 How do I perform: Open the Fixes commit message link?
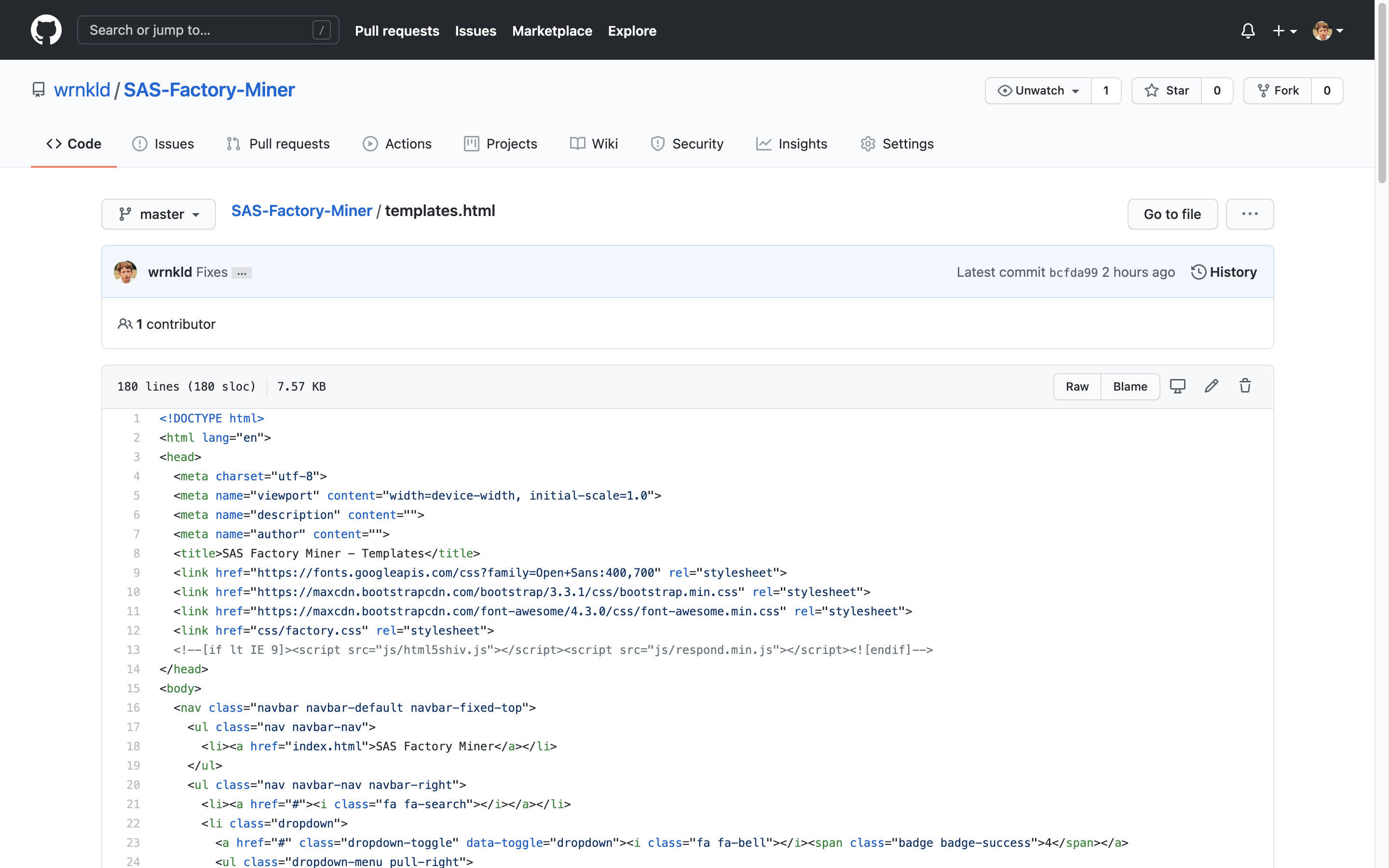tap(212, 272)
